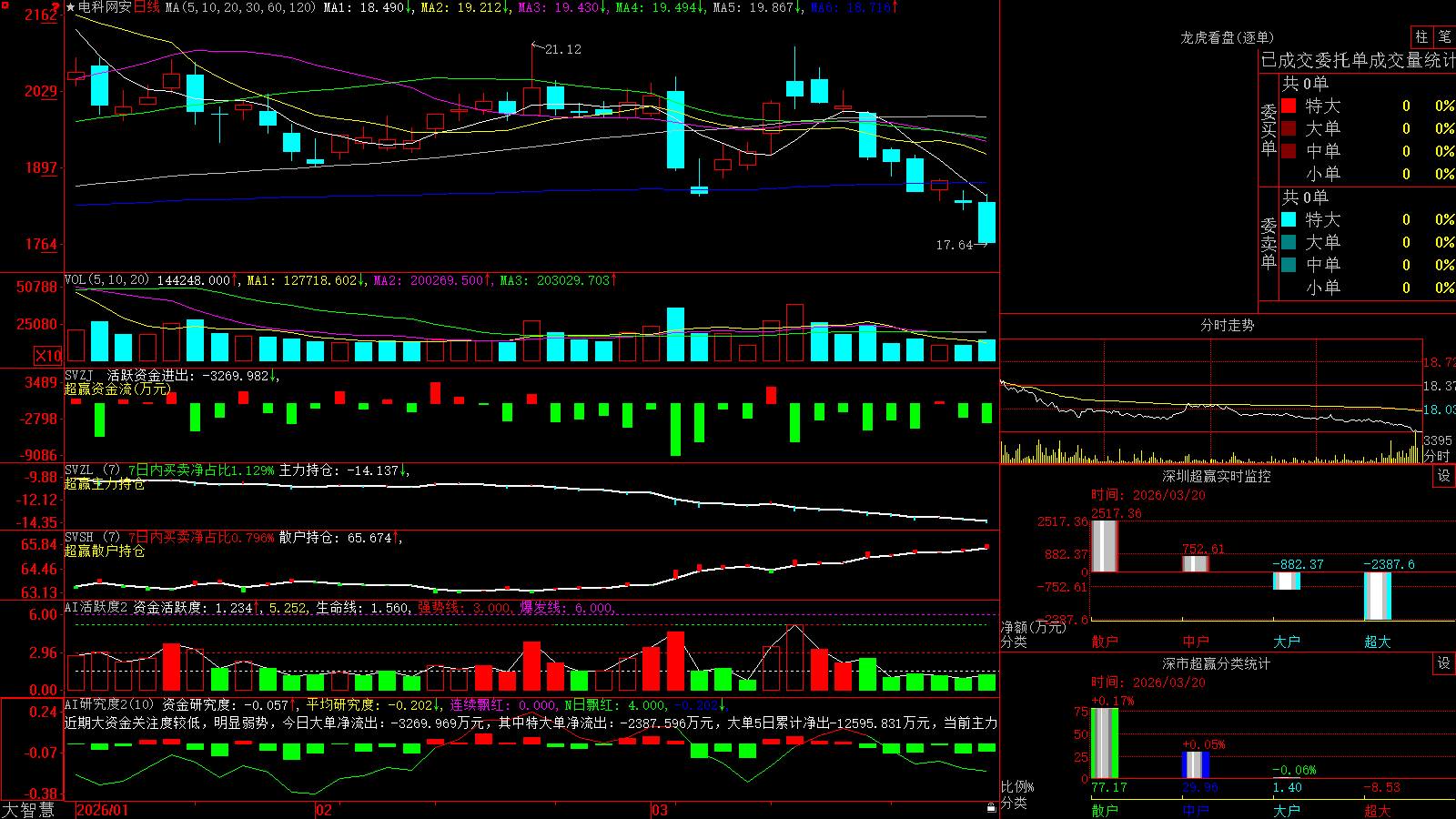Click the 大户 bar showing -882.37 net amount
Viewport: 1456px width, 819px height.
click(1287, 581)
